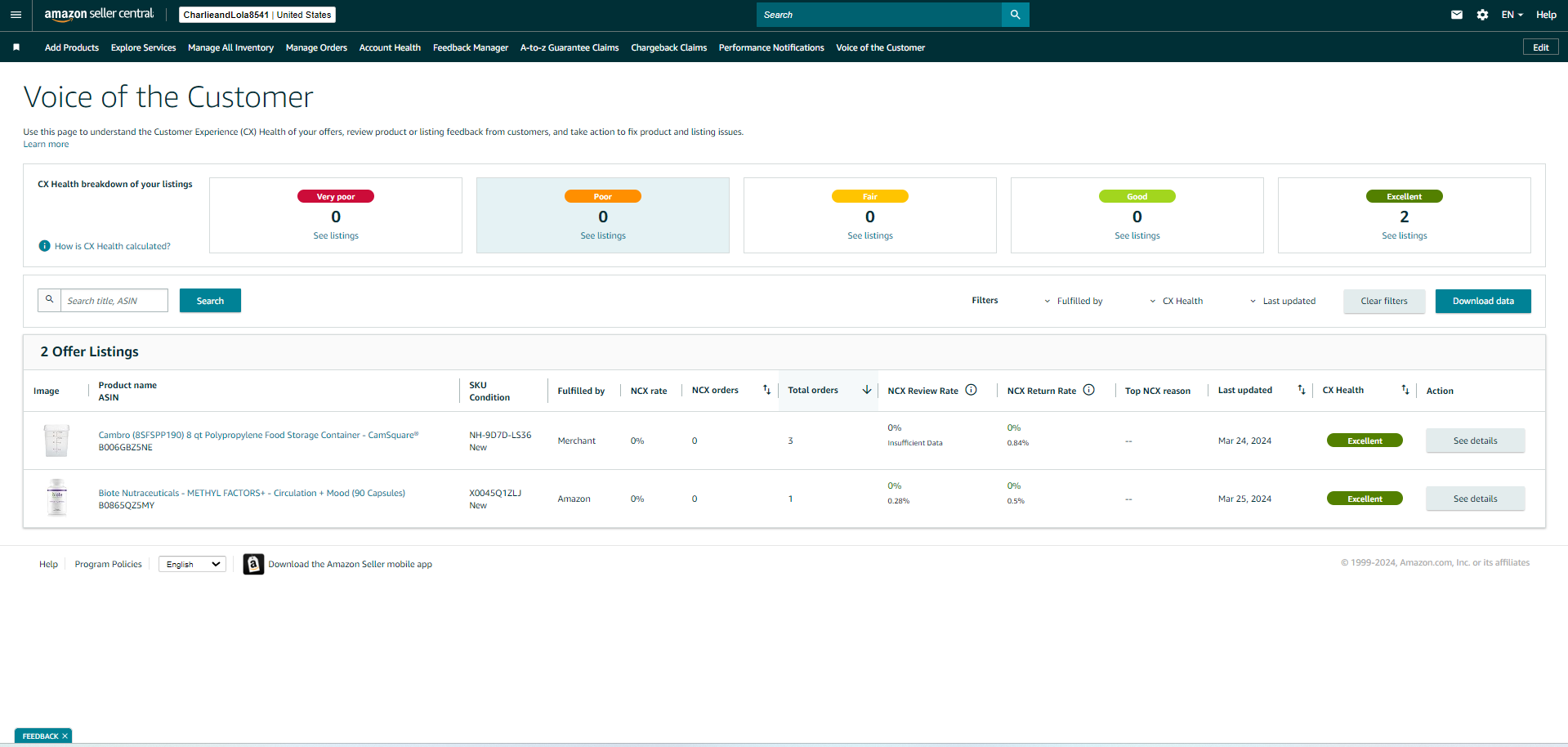
Task: Open A-to-z Guarantee Claims
Action: click(x=570, y=47)
